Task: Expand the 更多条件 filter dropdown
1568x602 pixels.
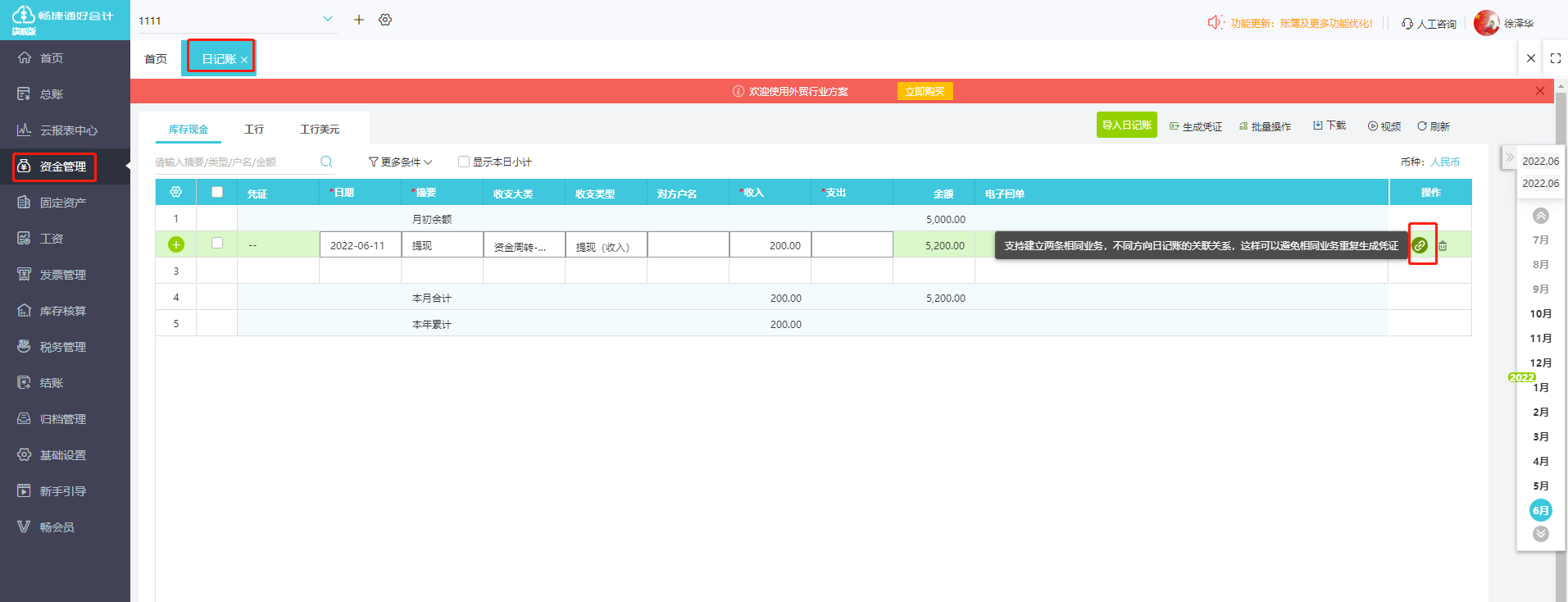Action: (x=400, y=162)
